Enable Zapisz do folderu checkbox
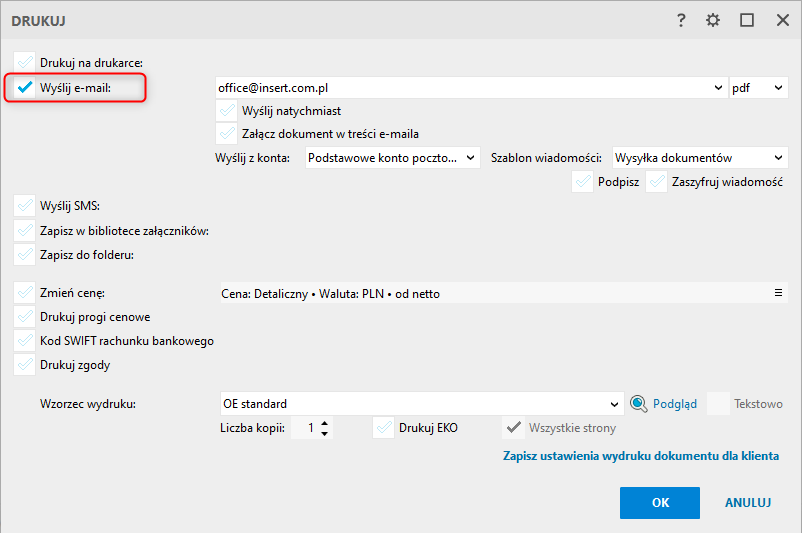Screen dimensions: 802x533 coord(25,254)
